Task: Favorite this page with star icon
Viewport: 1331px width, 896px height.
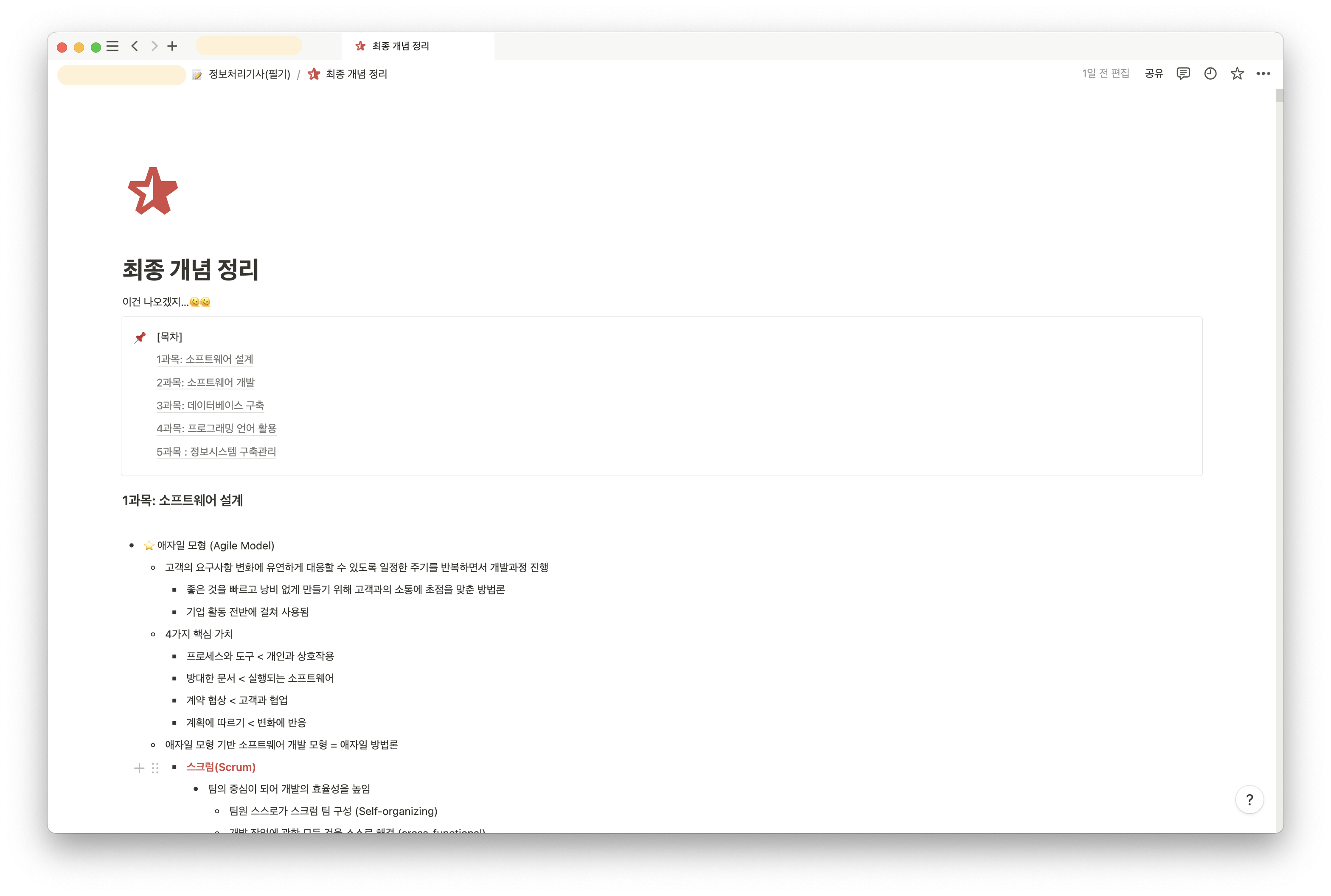Action: pos(1237,74)
